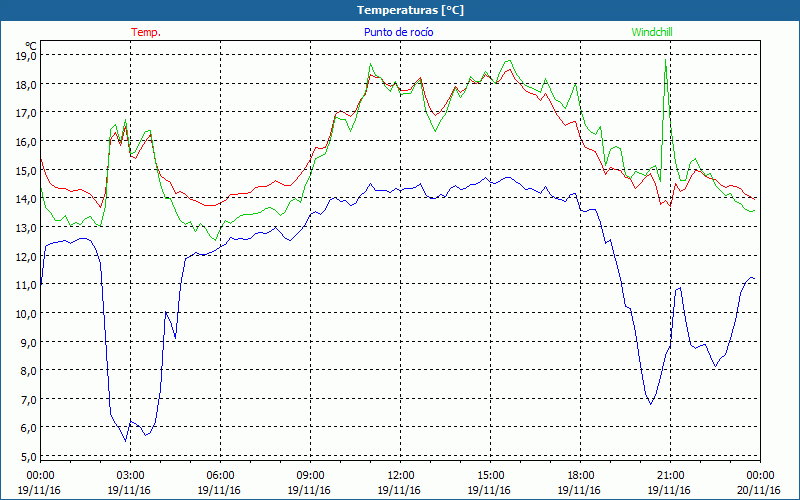Click the 06:00 time axis label
The height and width of the screenshot is (500, 800).
(x=220, y=476)
